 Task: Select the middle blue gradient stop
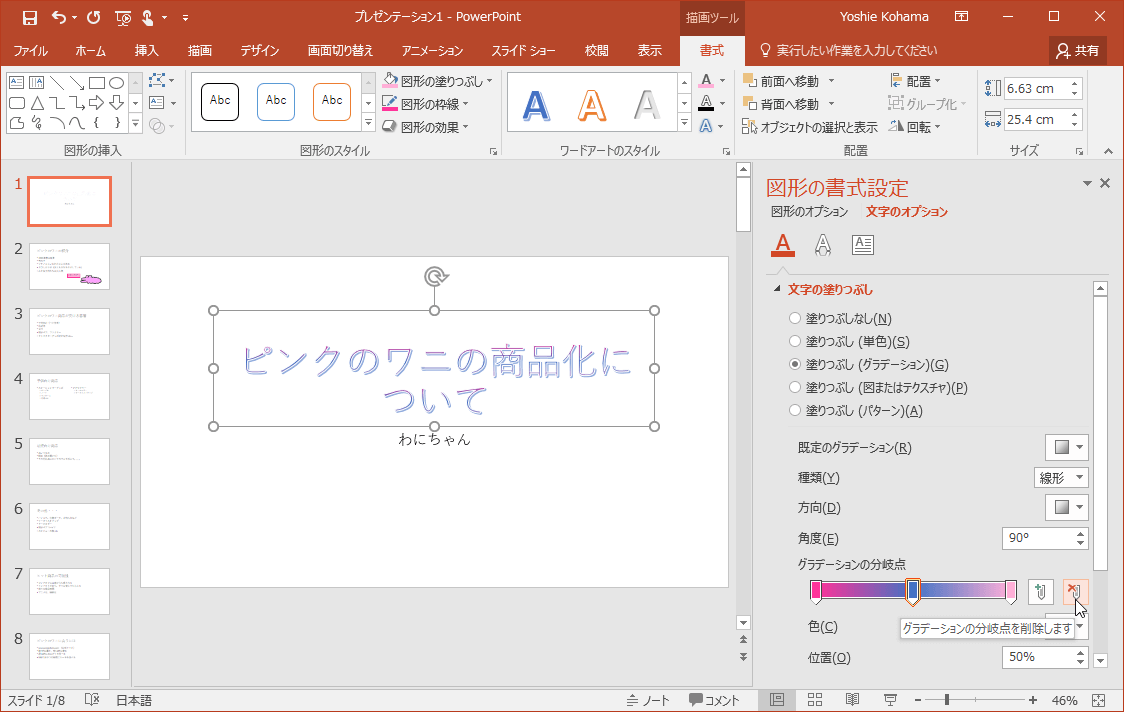click(912, 591)
